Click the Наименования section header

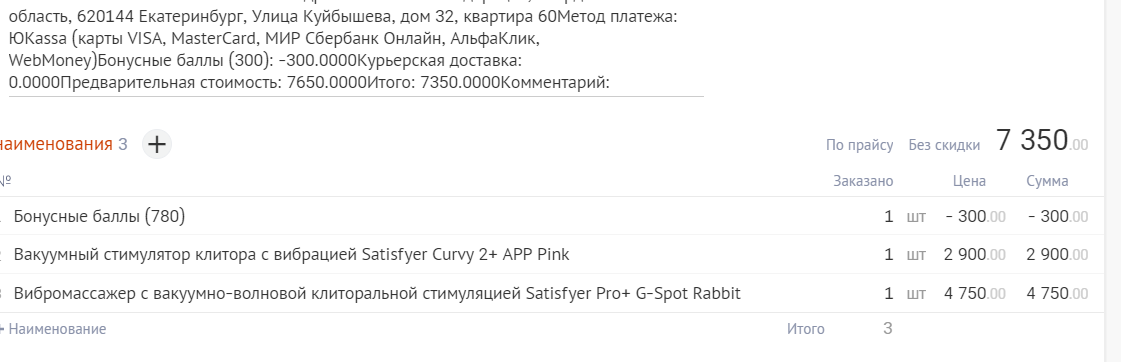56,145
